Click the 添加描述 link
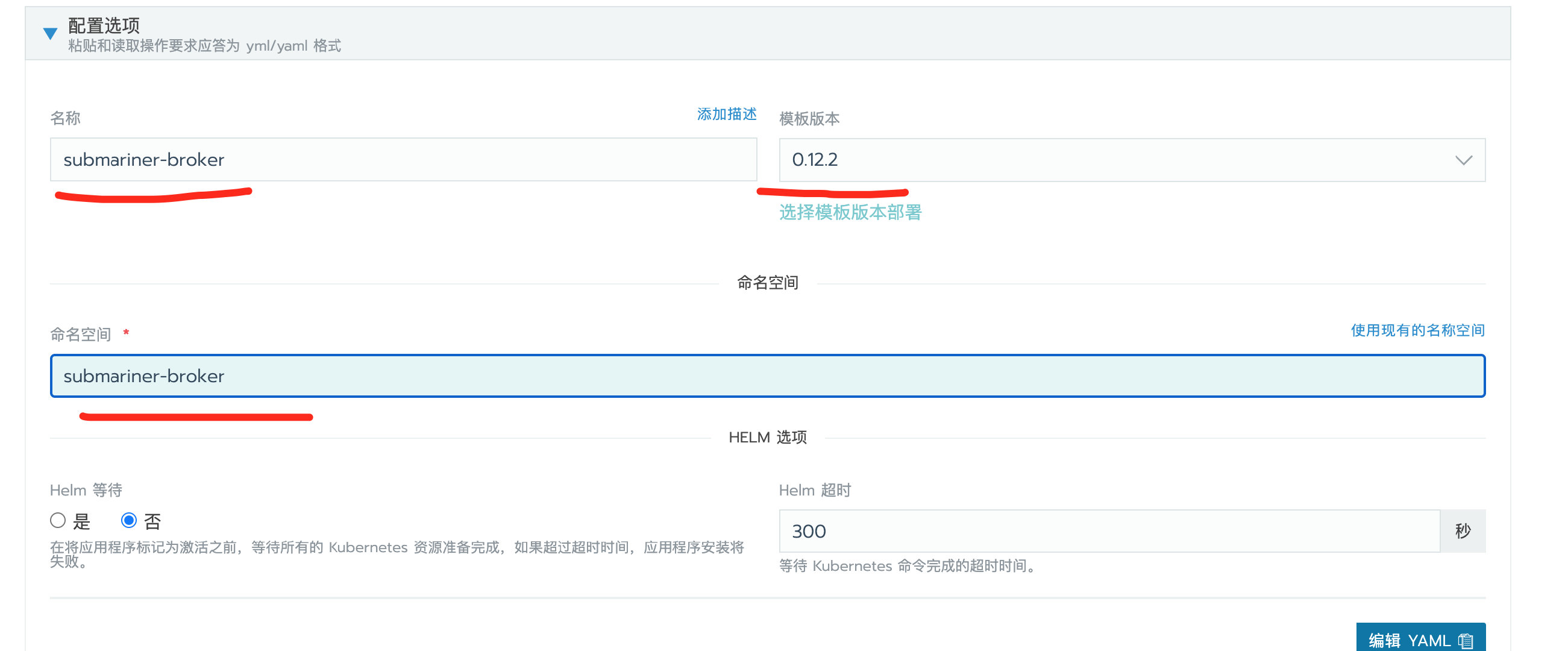 [x=726, y=114]
